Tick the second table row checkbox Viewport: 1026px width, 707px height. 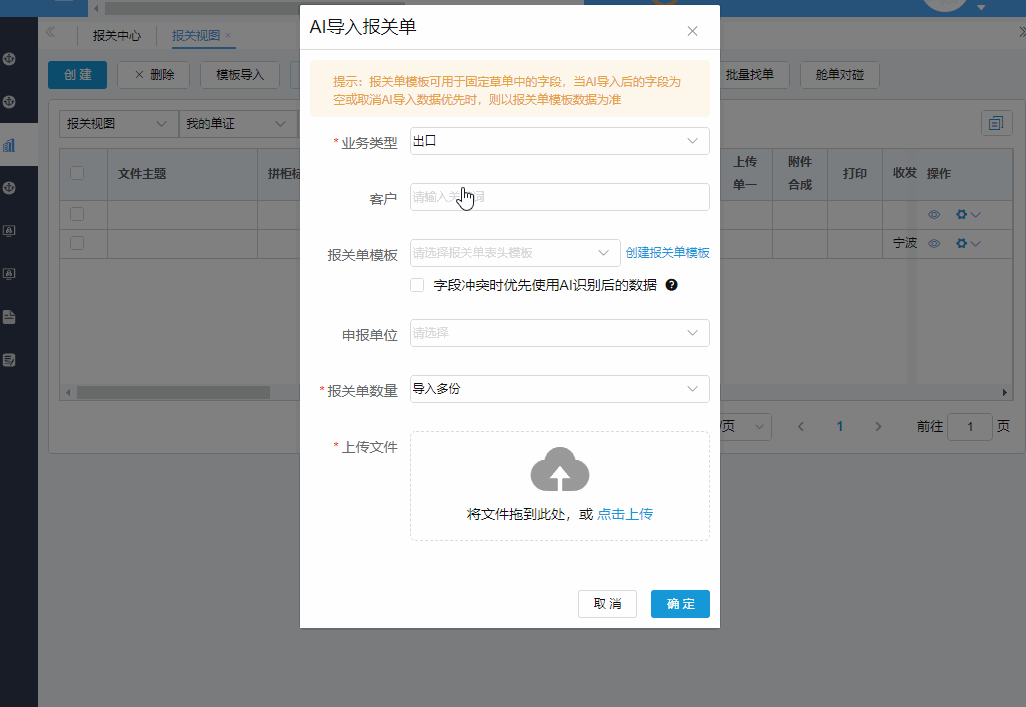pos(77,243)
